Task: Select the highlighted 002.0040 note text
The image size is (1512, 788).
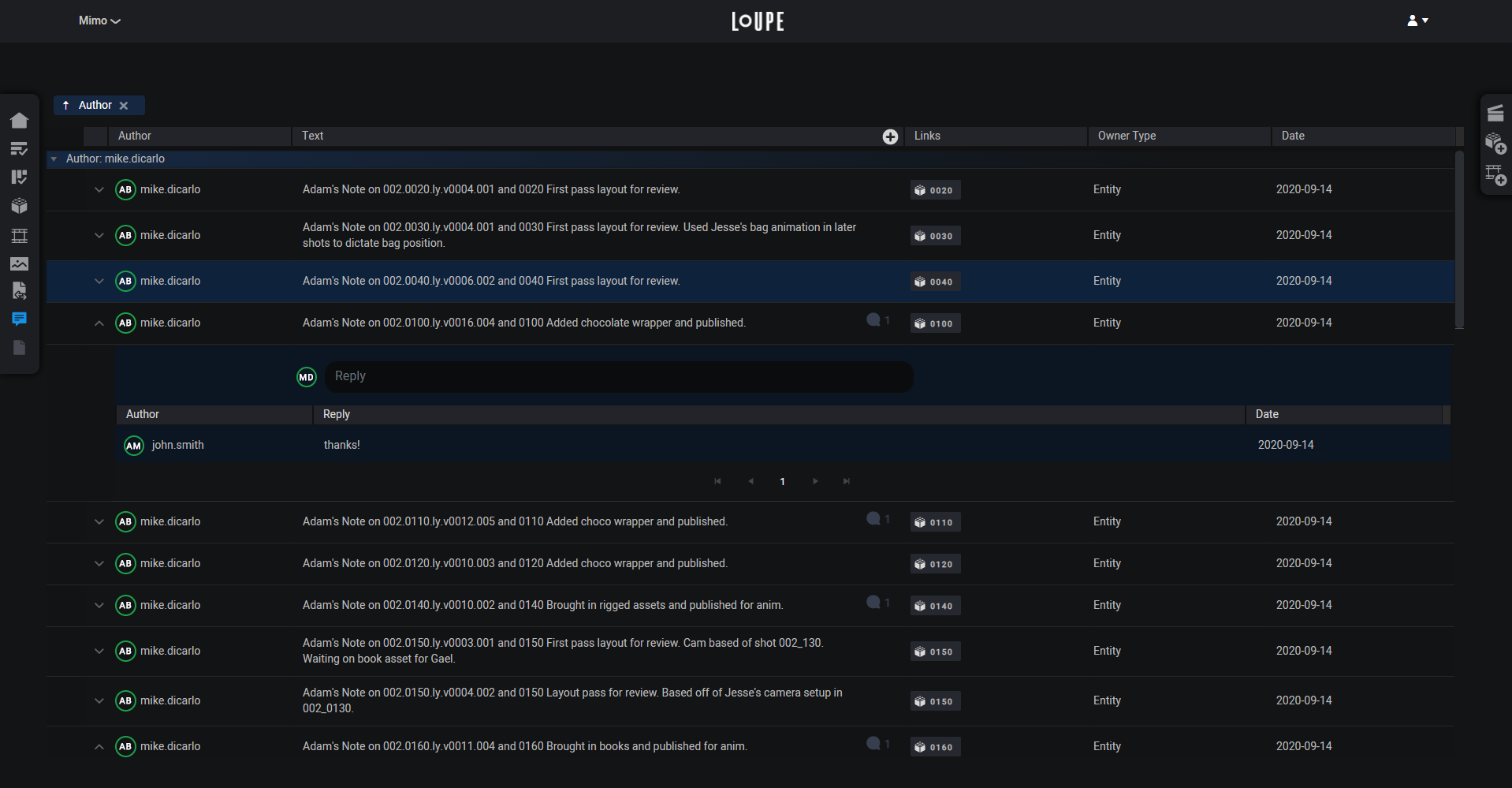Action: tap(491, 281)
